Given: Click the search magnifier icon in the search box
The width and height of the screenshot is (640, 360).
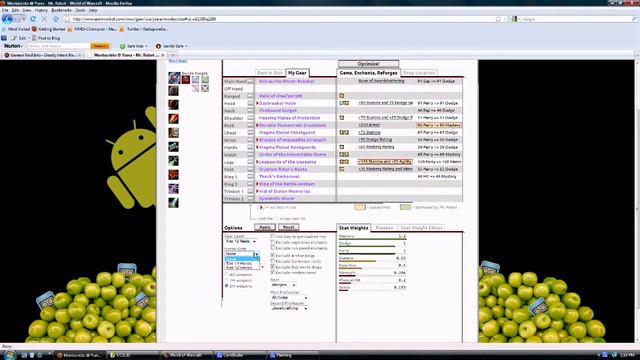Looking at the screenshot, I should point(634,19).
